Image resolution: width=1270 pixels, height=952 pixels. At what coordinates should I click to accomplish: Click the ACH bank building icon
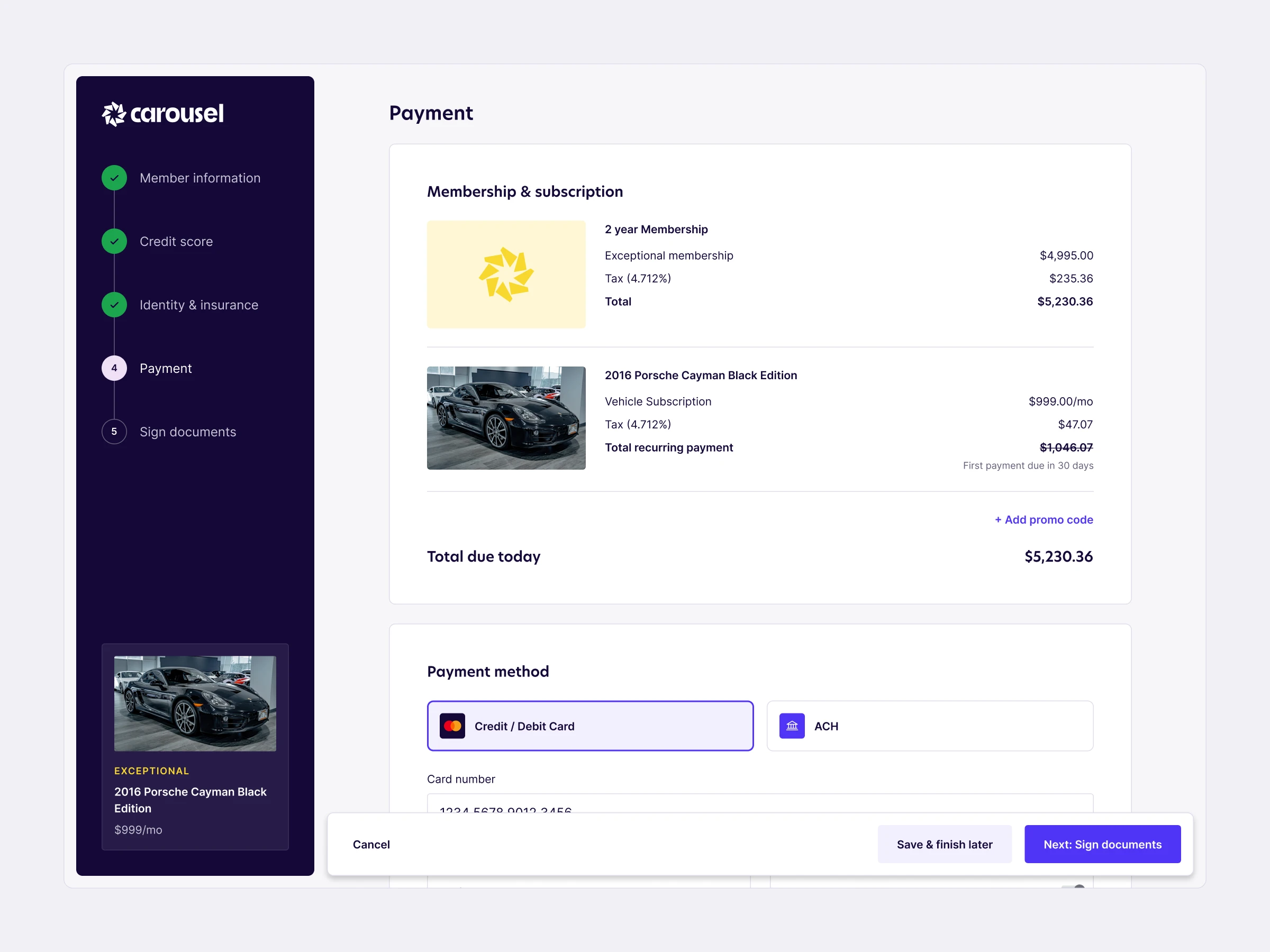(x=792, y=726)
